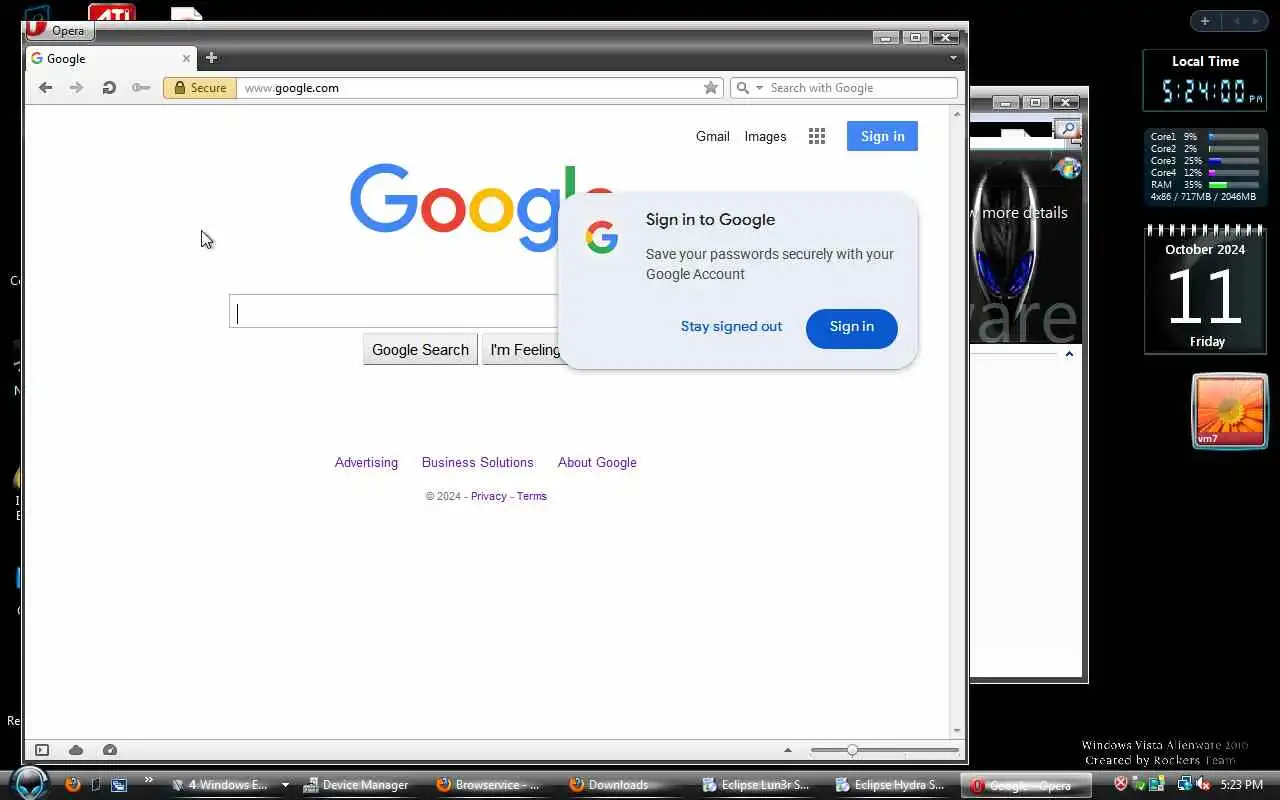Switch to Device Manager taskbar button
This screenshot has width=1280, height=800.
[x=356, y=785]
